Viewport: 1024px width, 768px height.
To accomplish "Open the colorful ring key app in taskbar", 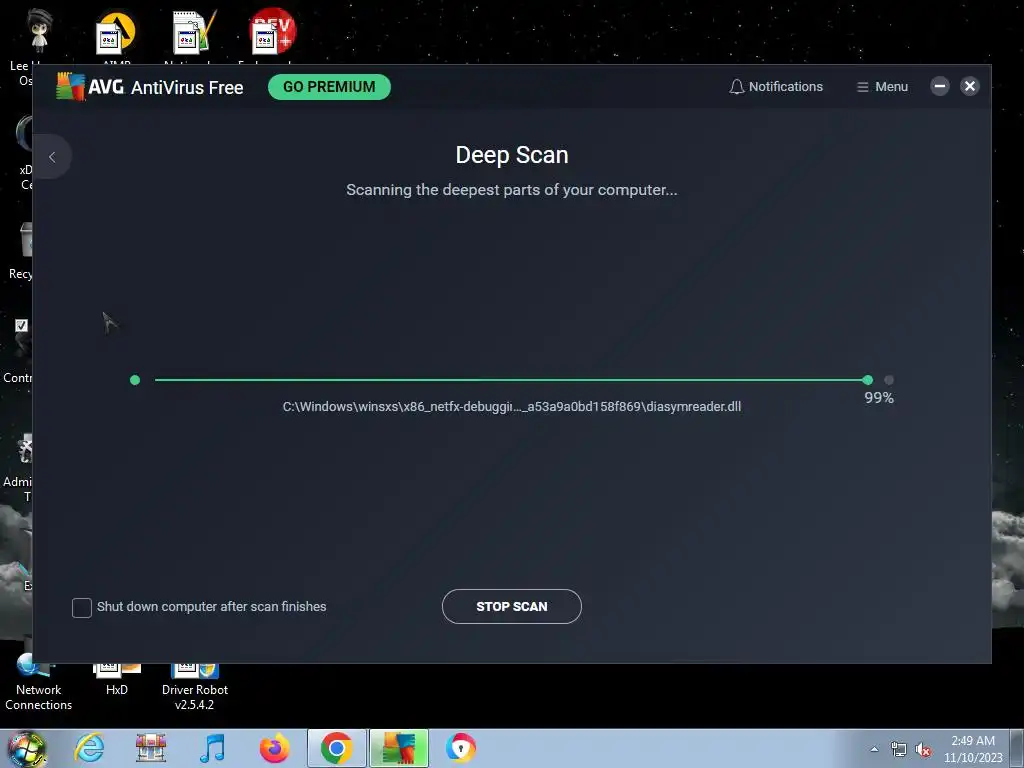I will coord(460,748).
